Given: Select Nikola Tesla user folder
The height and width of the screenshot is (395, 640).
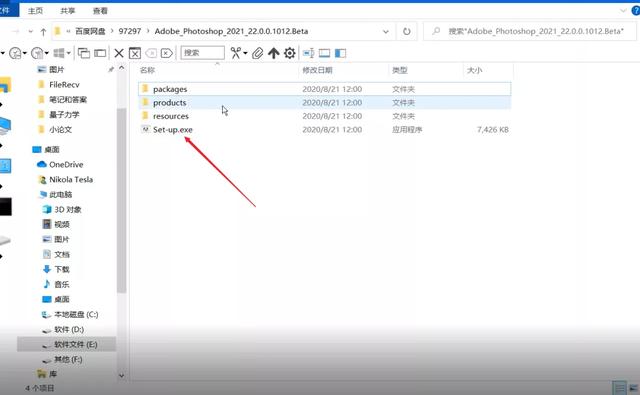Looking at the screenshot, I should point(71,180).
